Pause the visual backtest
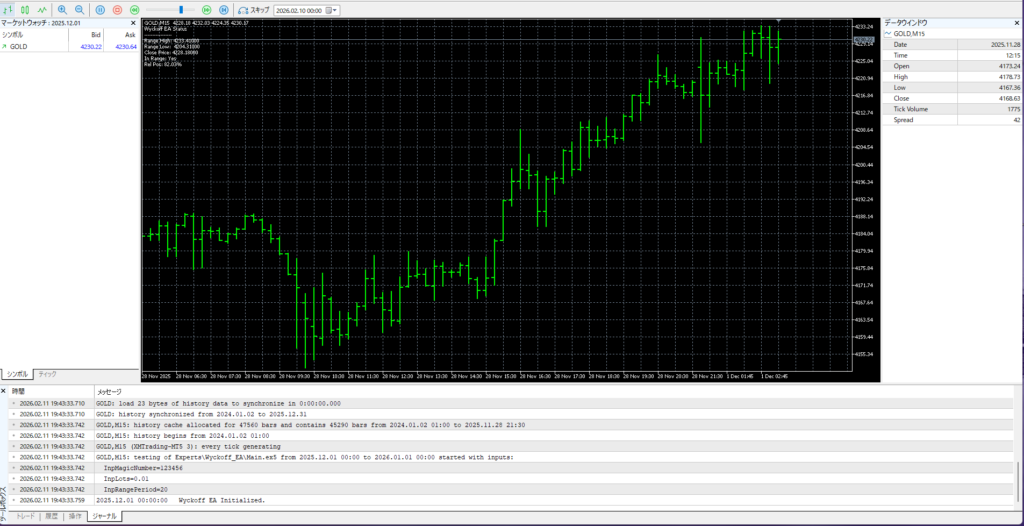1024x526 pixels. [x=101, y=9]
